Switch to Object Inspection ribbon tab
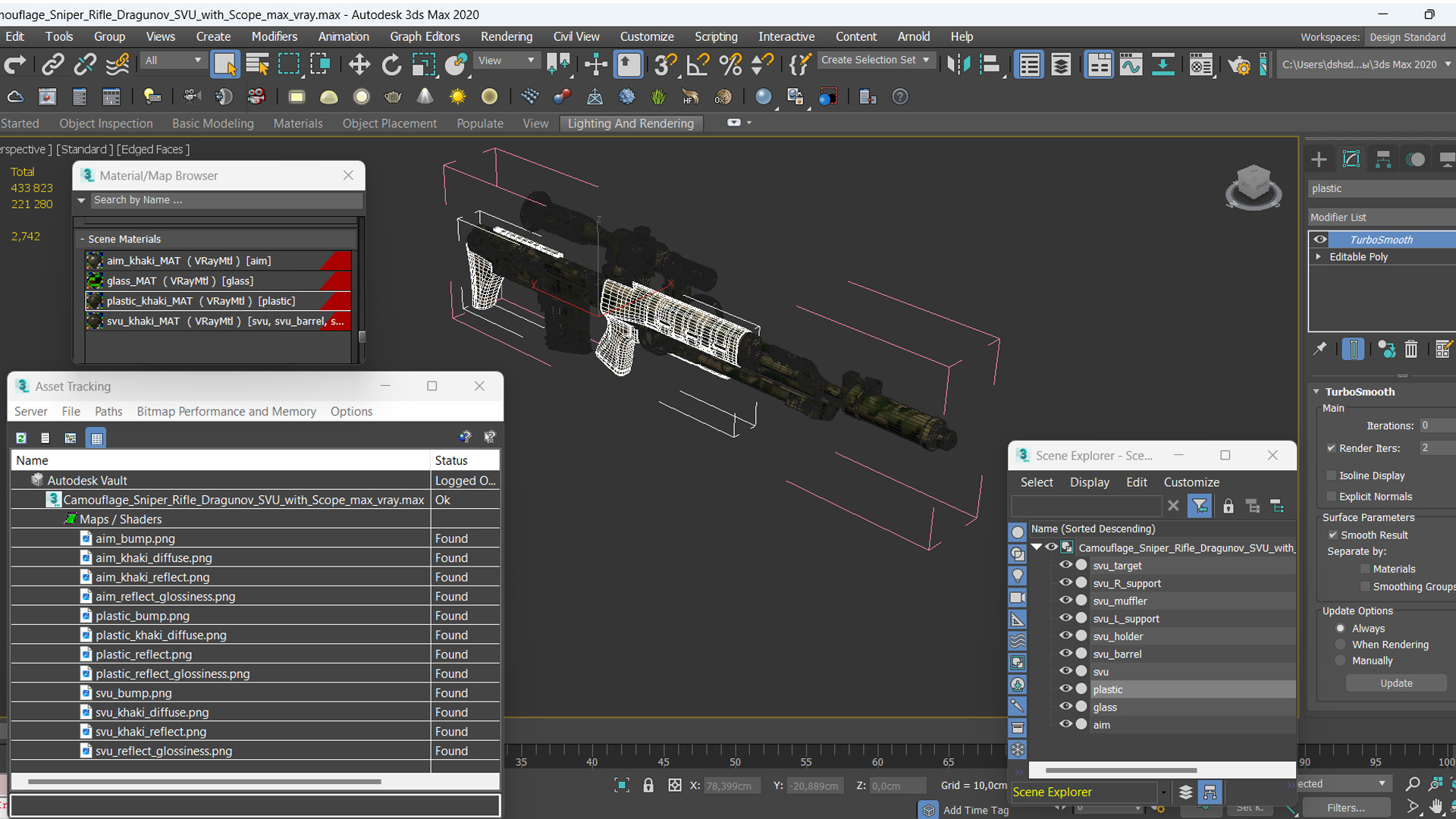1456x819 pixels. [x=105, y=124]
